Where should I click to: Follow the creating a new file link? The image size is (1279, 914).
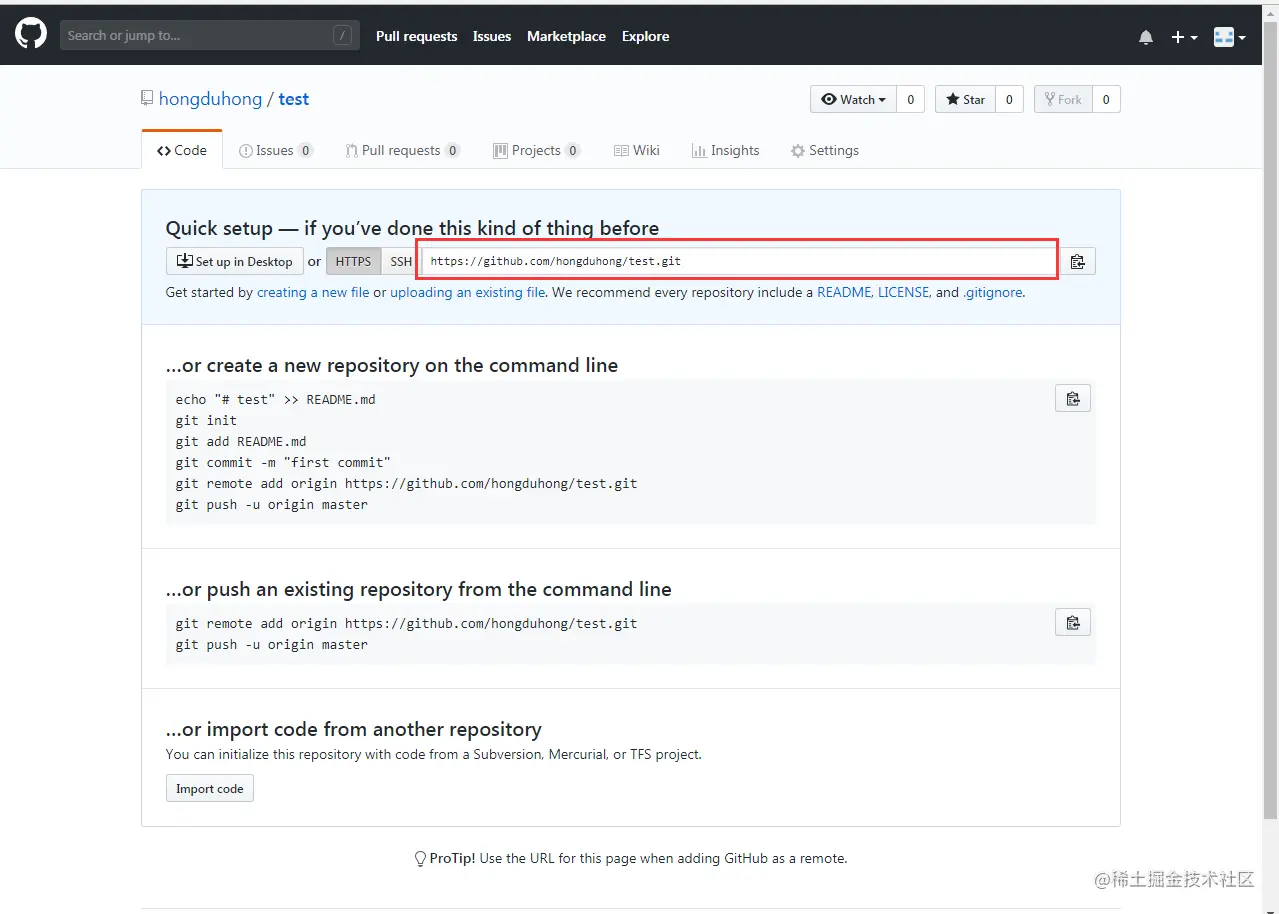coord(313,293)
